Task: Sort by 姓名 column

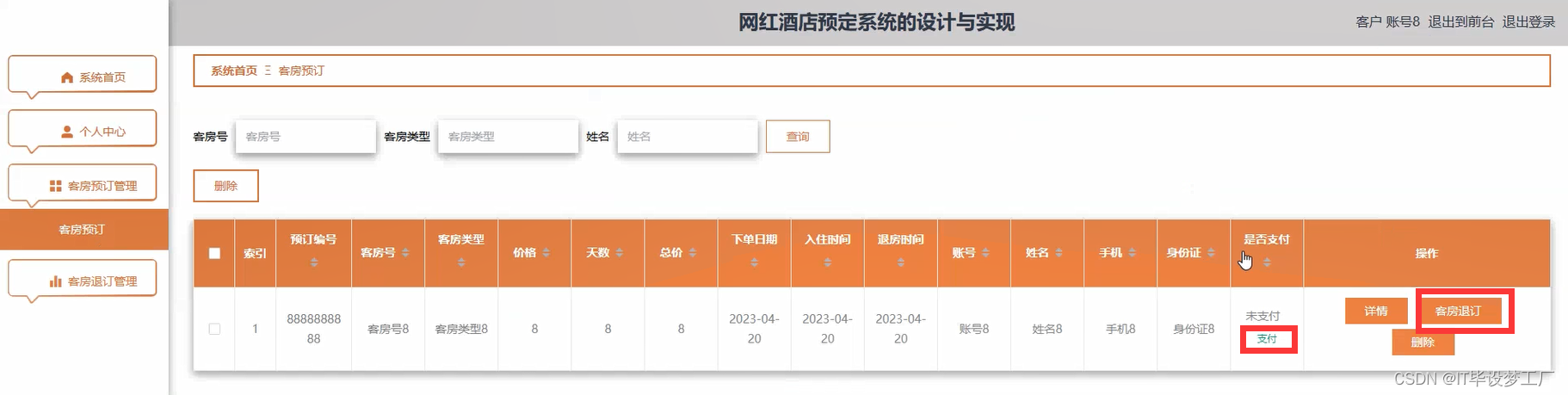Action: tap(1059, 253)
